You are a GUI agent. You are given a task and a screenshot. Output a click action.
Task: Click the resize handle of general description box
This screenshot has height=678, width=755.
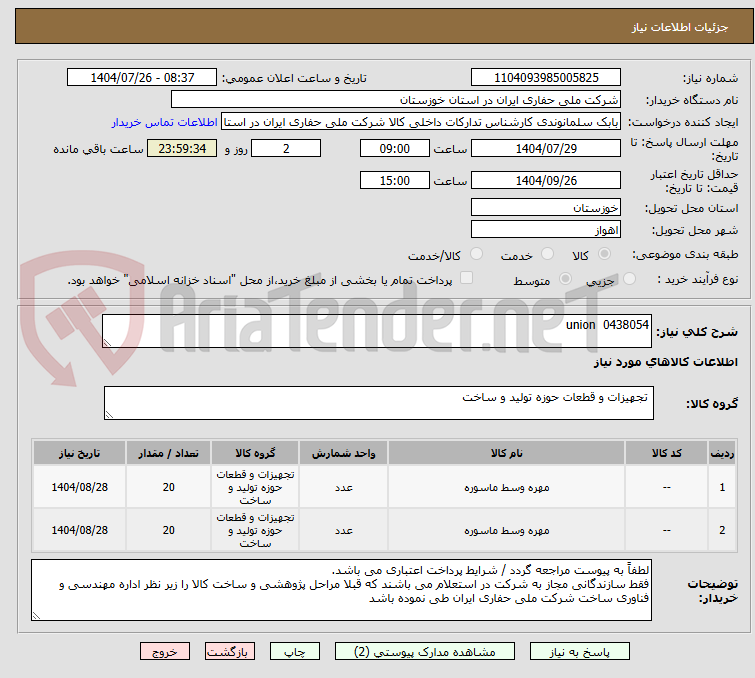(x=107, y=342)
